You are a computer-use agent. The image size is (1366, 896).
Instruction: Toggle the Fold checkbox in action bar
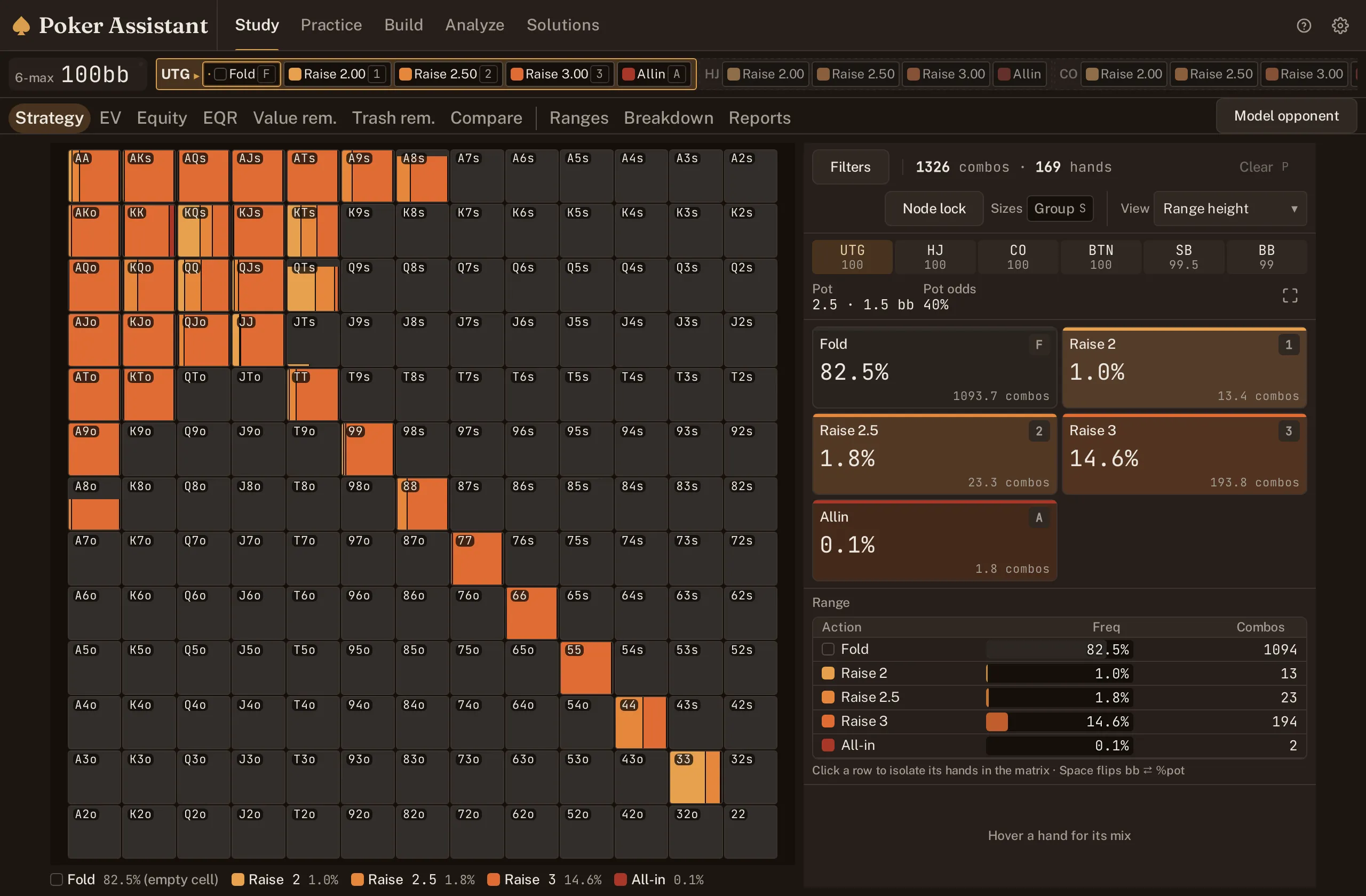coord(220,74)
